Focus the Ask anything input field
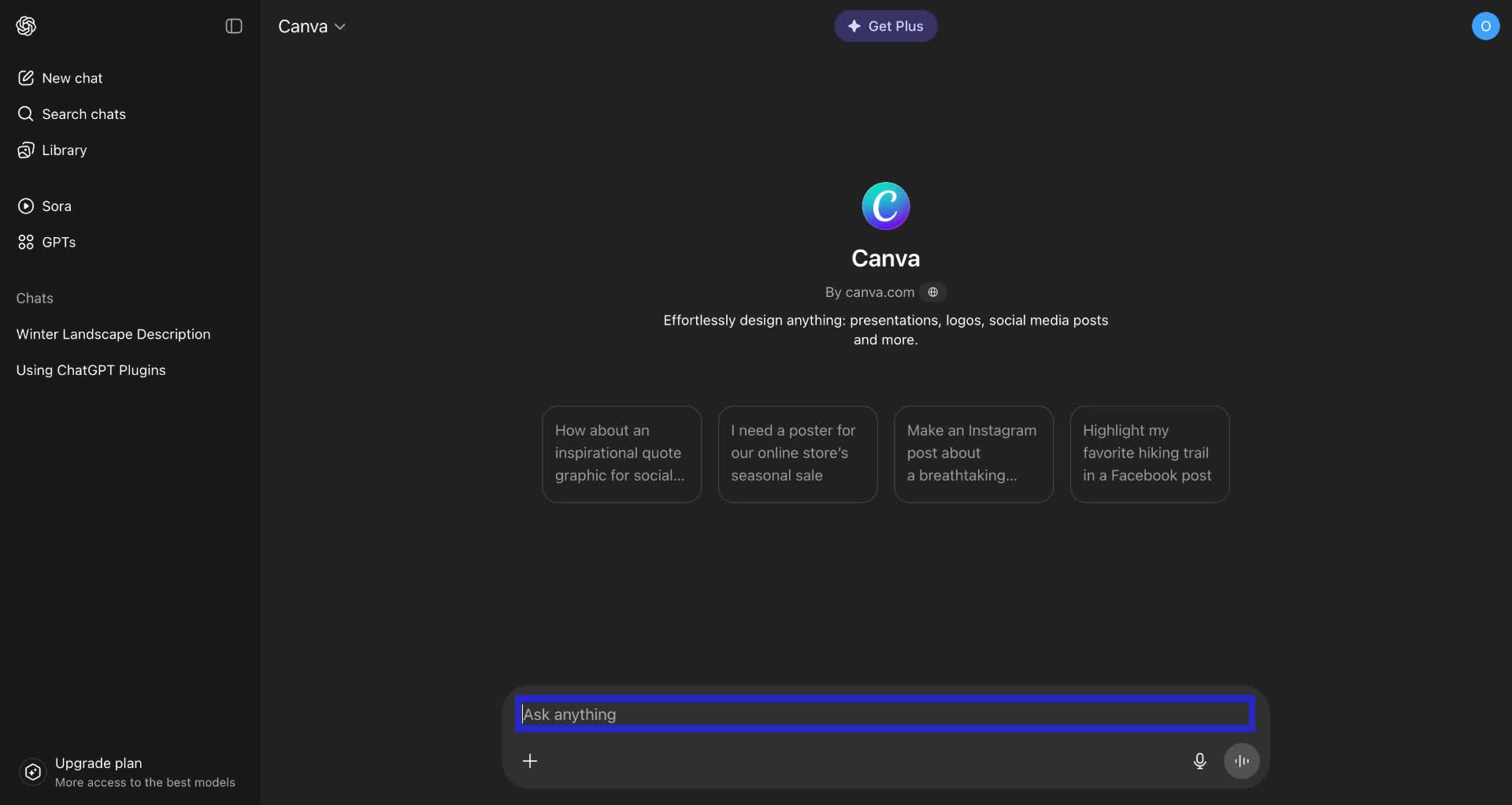This screenshot has height=805, width=1512. click(x=885, y=714)
